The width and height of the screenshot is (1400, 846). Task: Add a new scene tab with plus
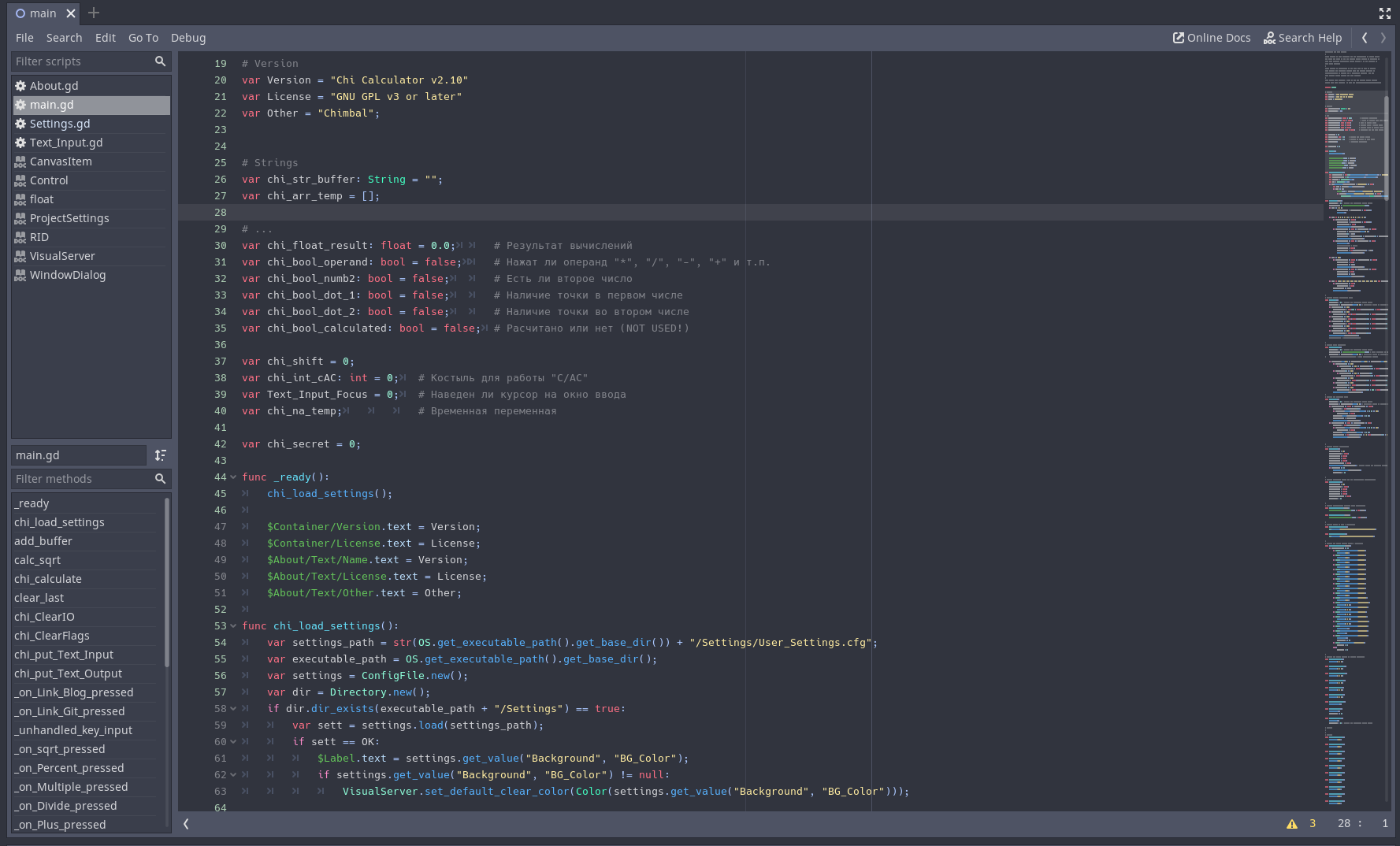(x=94, y=13)
